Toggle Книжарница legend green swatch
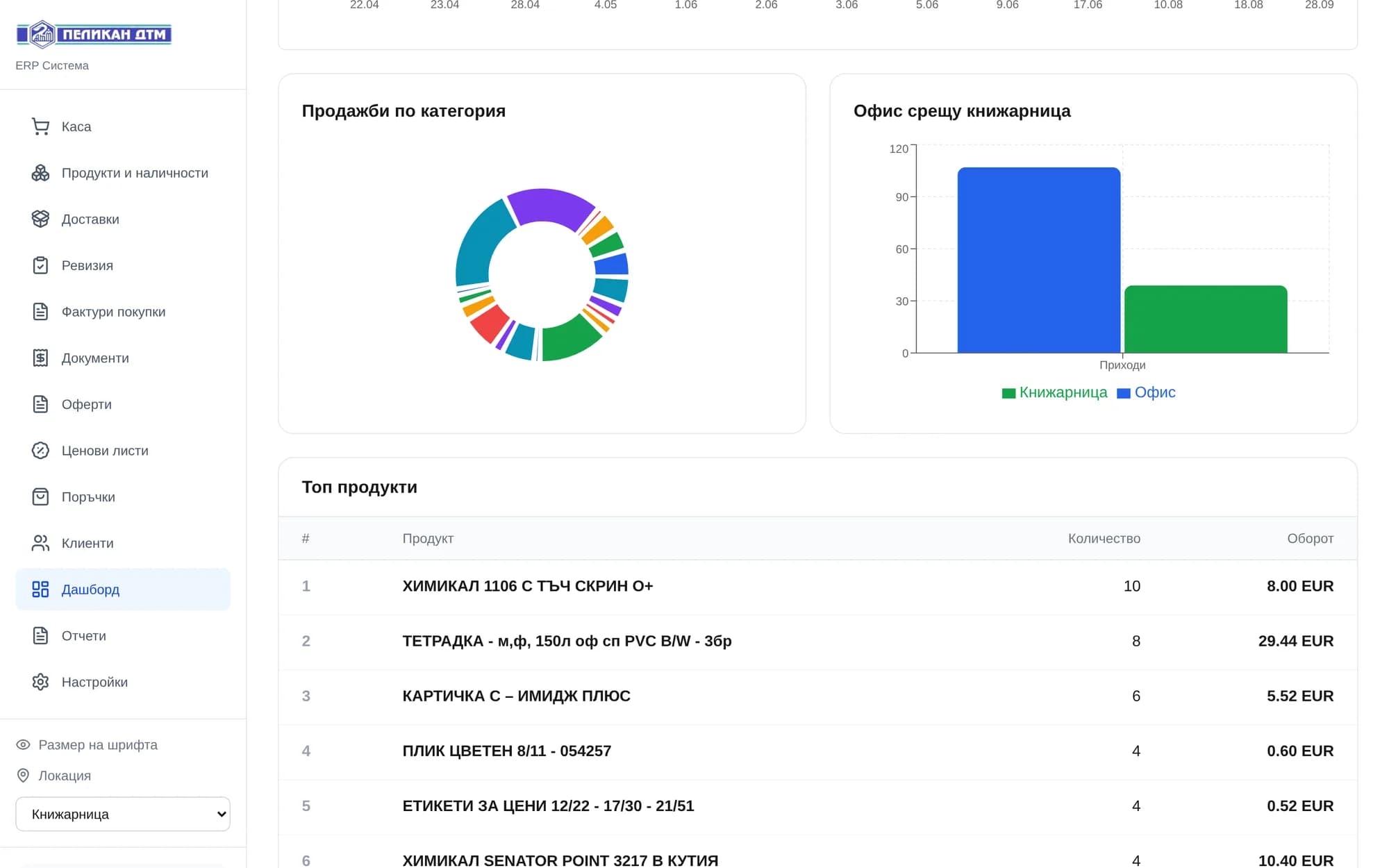Image resolution: width=1389 pixels, height=868 pixels. pyautogui.click(x=1008, y=393)
